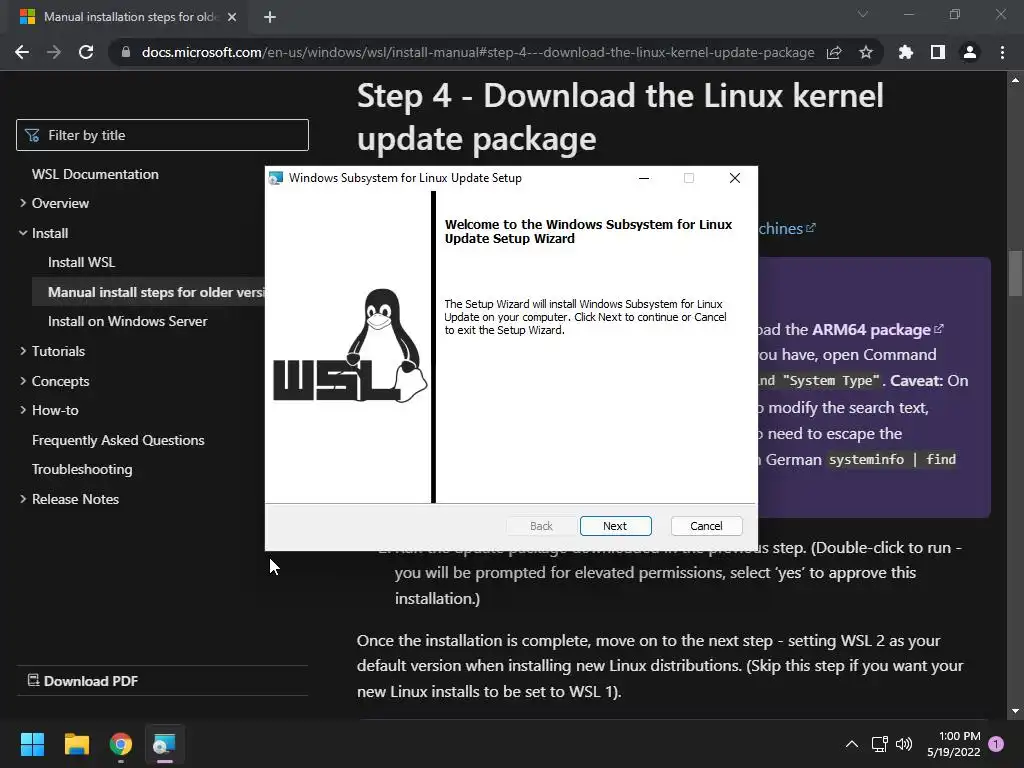
Task: Expand the Tutorials section
Action: coord(58,351)
